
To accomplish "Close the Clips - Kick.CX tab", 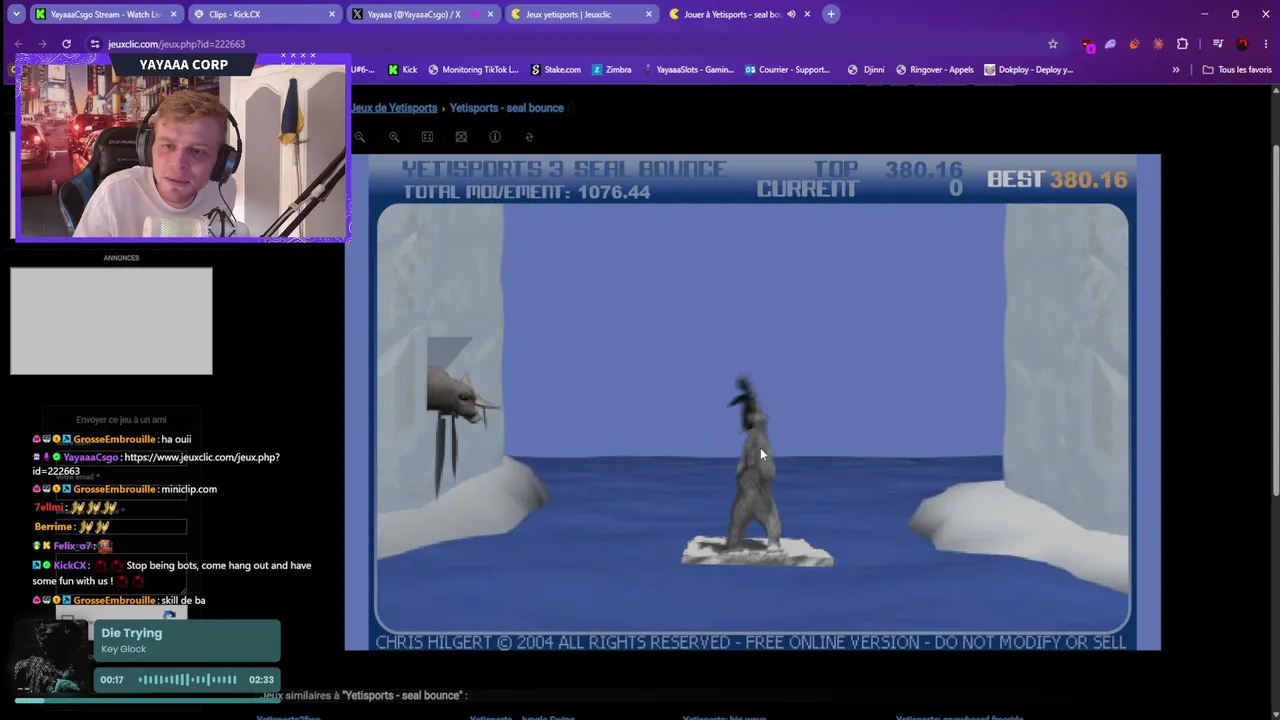I will pyautogui.click(x=332, y=14).
